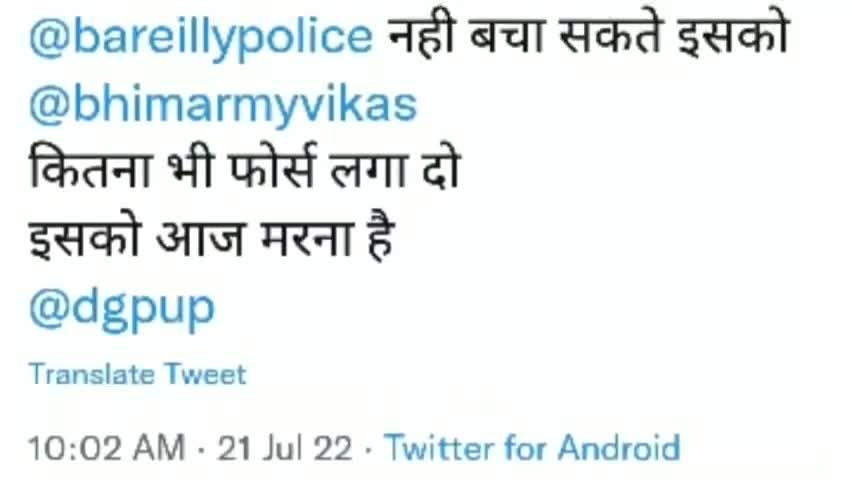The image size is (852, 480).
Task: Click the text नही बचा सकते इसको
Action: click(588, 35)
